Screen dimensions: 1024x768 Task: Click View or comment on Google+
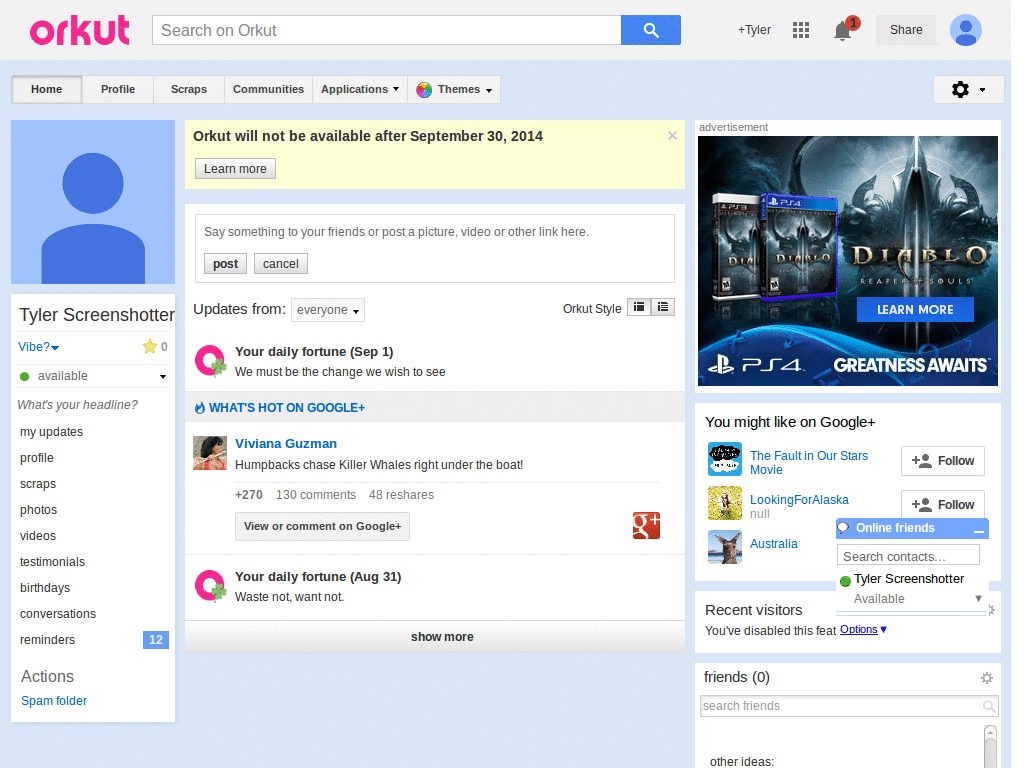[323, 526]
